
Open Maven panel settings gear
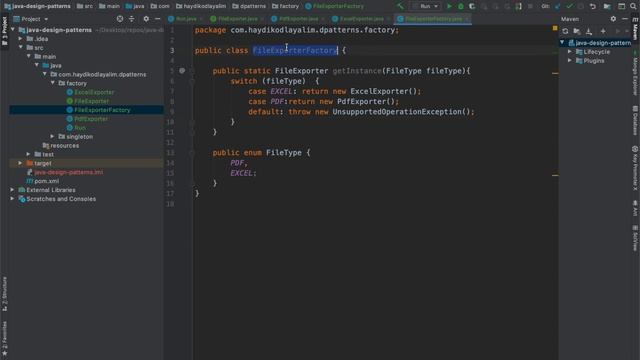click(613, 19)
